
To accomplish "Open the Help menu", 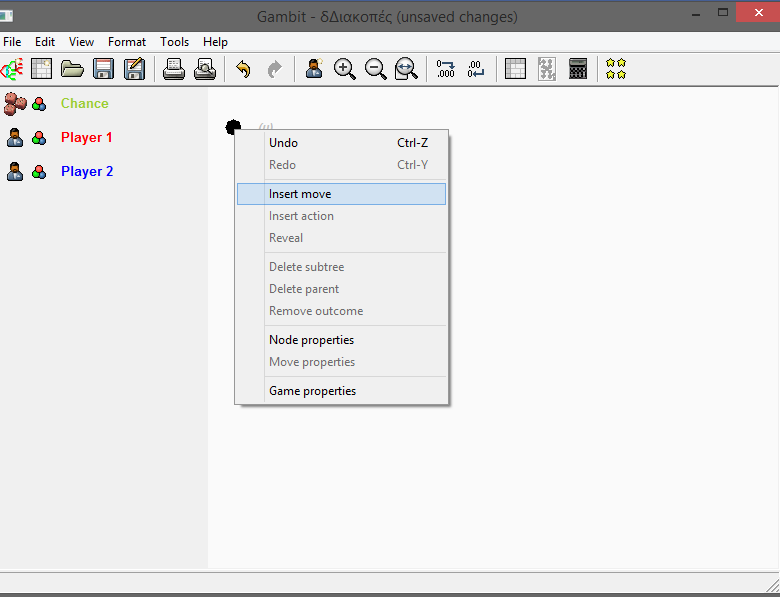I will tap(215, 42).
